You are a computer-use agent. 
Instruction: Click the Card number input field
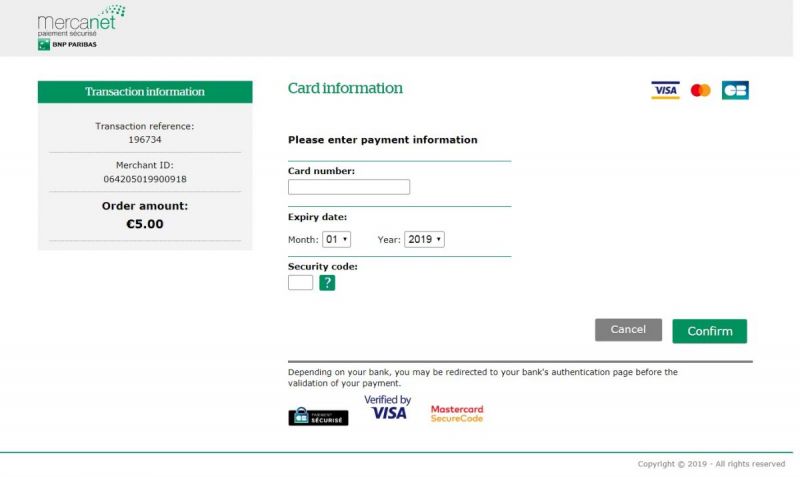click(x=349, y=187)
